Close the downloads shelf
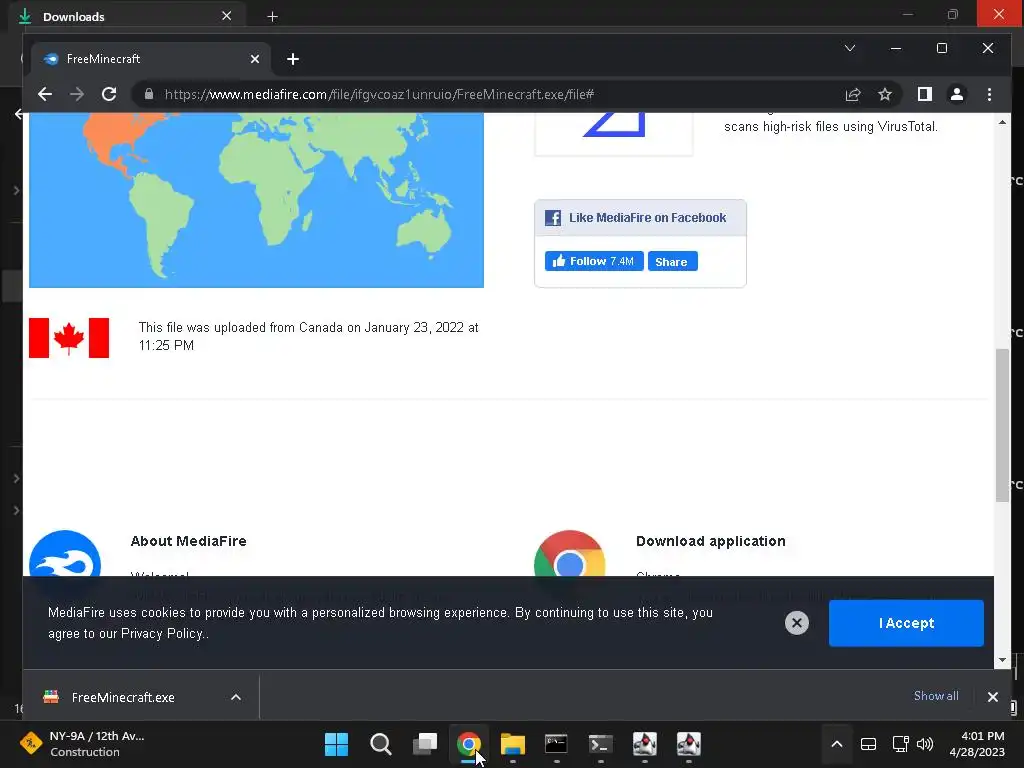 tap(993, 697)
